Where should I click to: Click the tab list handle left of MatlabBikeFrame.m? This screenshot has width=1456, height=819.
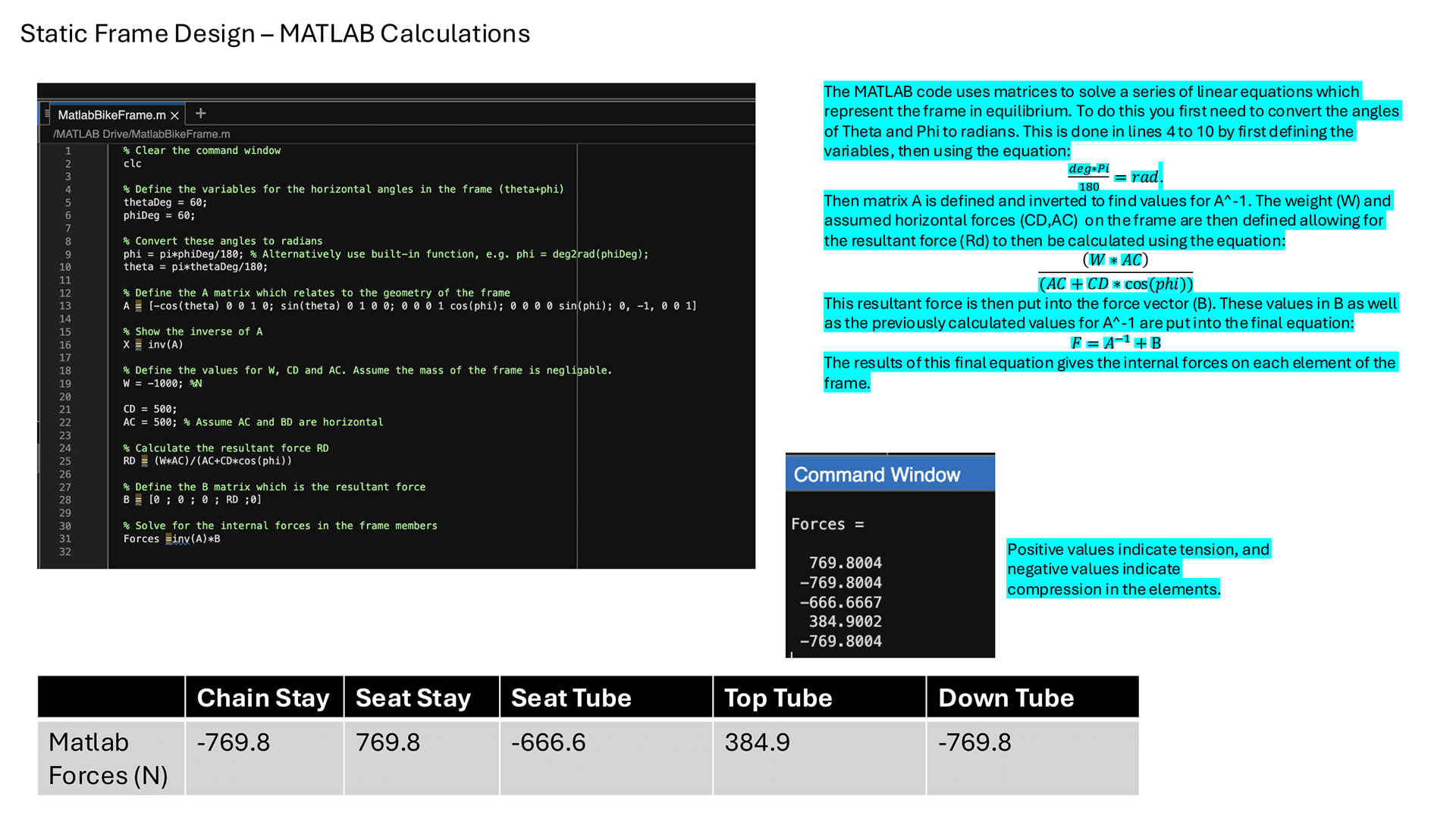click(47, 114)
